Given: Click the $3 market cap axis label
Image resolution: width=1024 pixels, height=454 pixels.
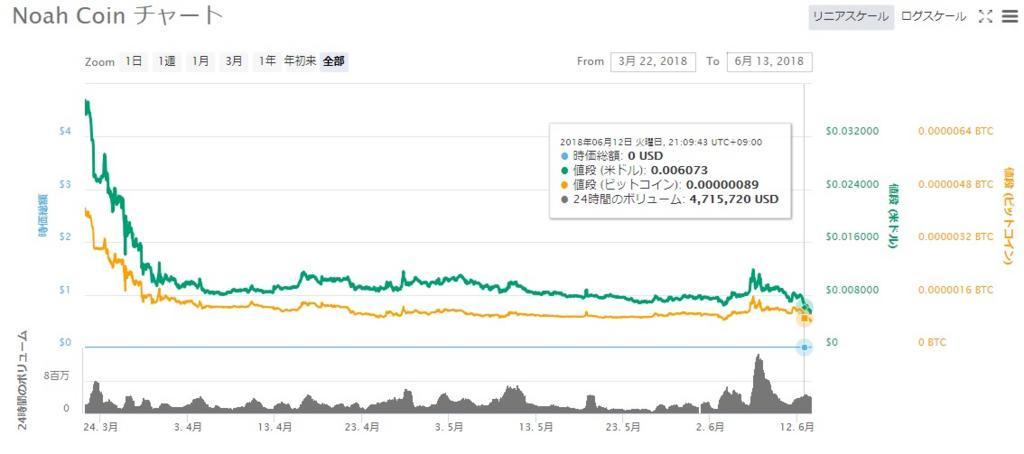Looking at the screenshot, I should click(65, 184).
